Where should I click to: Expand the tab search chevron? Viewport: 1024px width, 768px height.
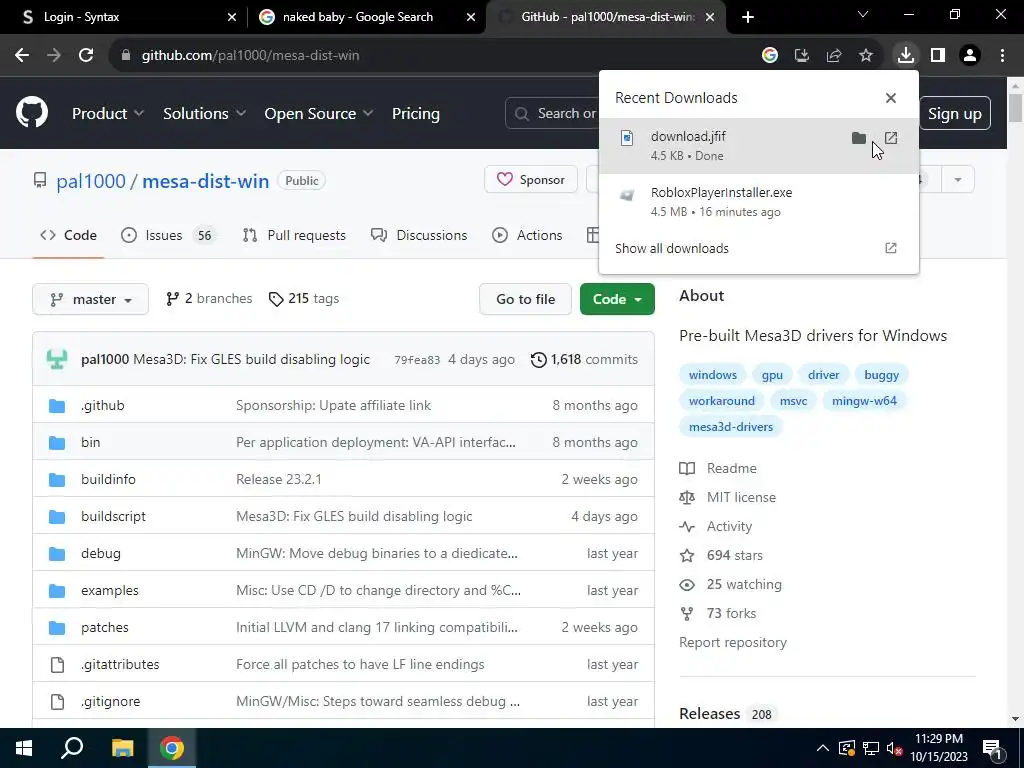pos(863,14)
